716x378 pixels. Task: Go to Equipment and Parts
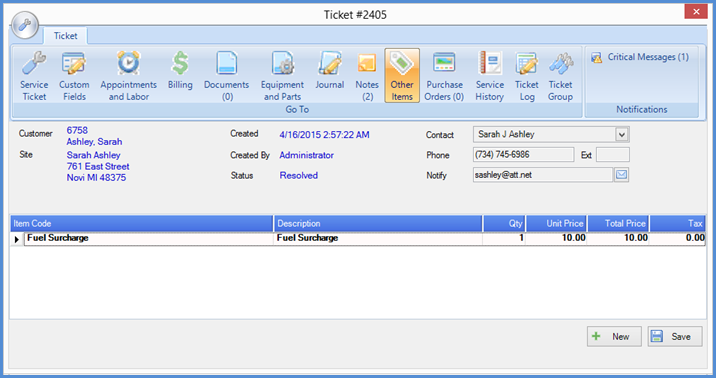[282, 76]
